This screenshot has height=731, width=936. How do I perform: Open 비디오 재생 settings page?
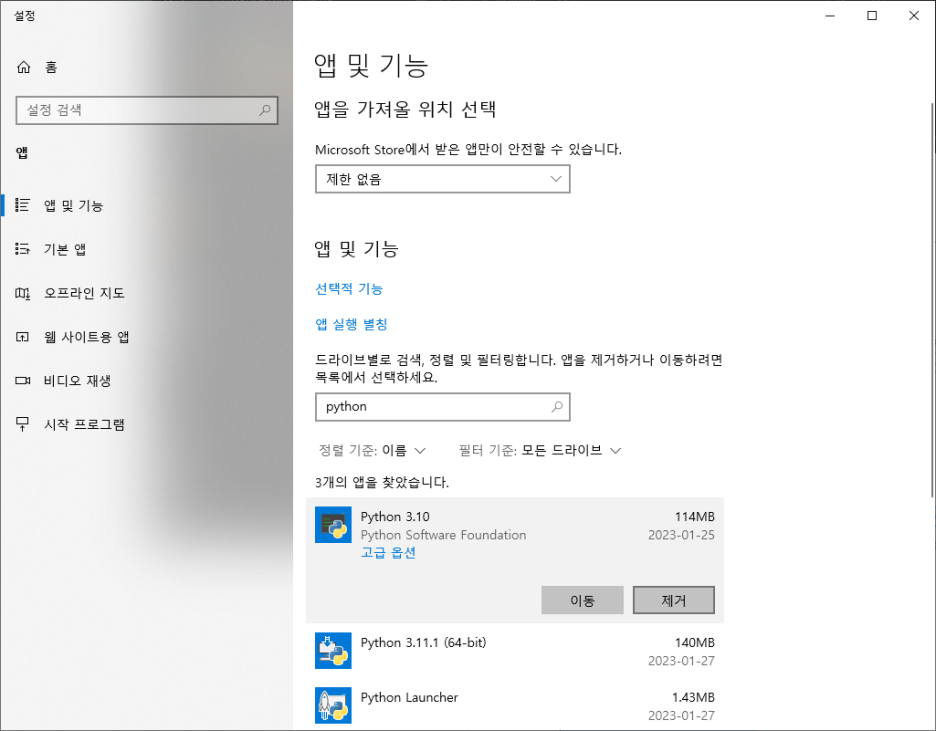point(146,381)
